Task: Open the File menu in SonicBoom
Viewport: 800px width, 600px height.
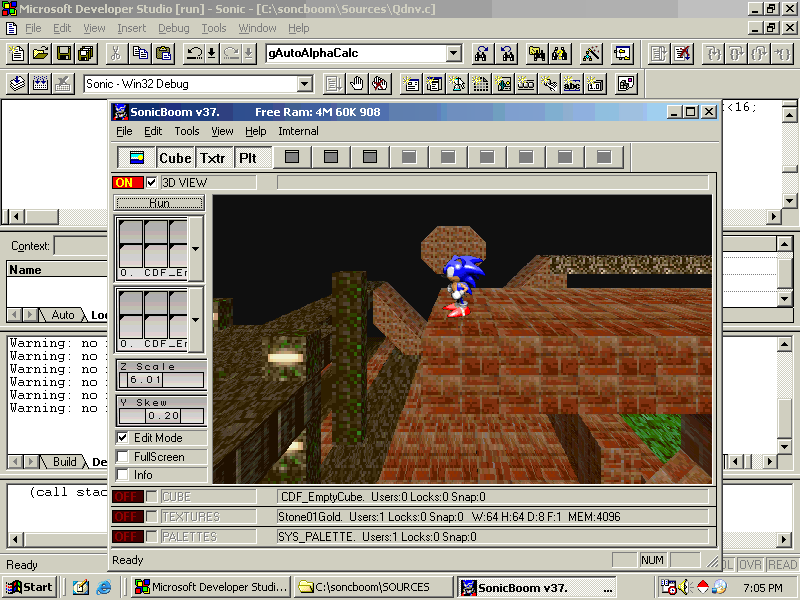Action: (x=124, y=131)
